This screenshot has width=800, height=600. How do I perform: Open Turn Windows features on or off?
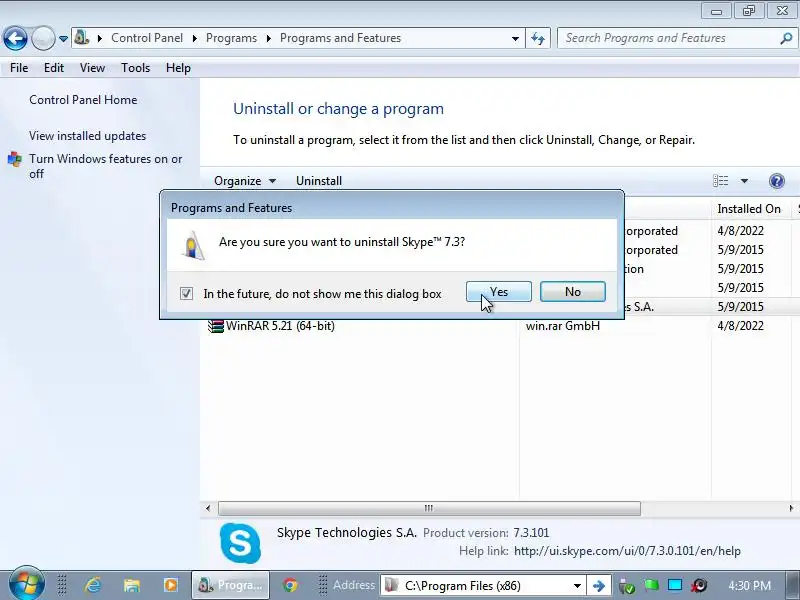click(x=106, y=166)
